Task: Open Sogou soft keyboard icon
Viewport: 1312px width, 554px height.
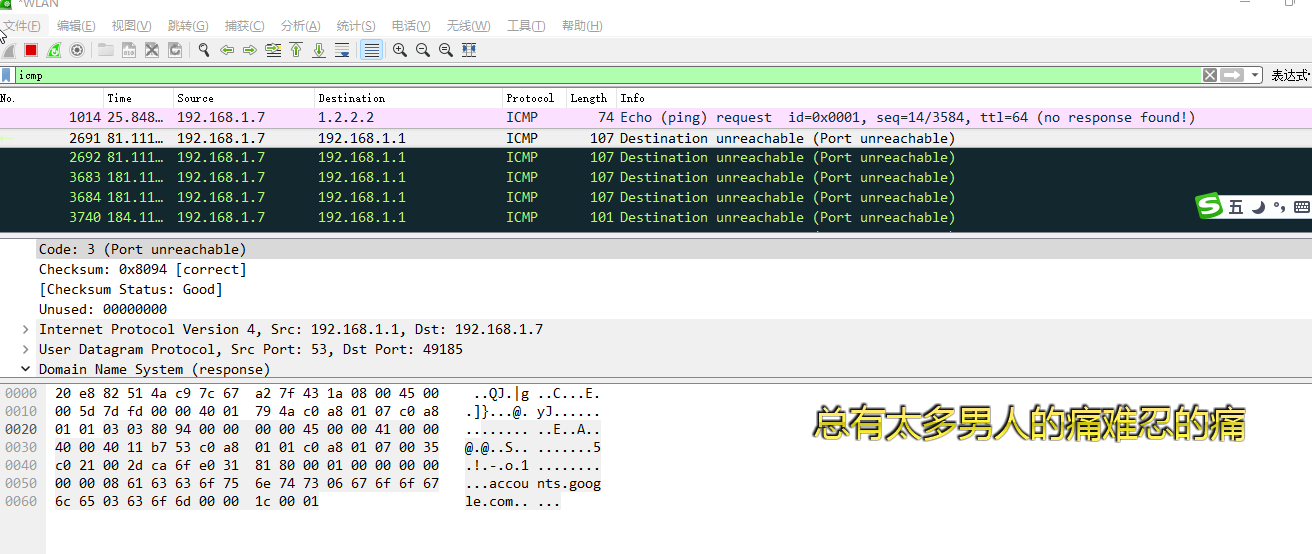Action: (x=1301, y=207)
